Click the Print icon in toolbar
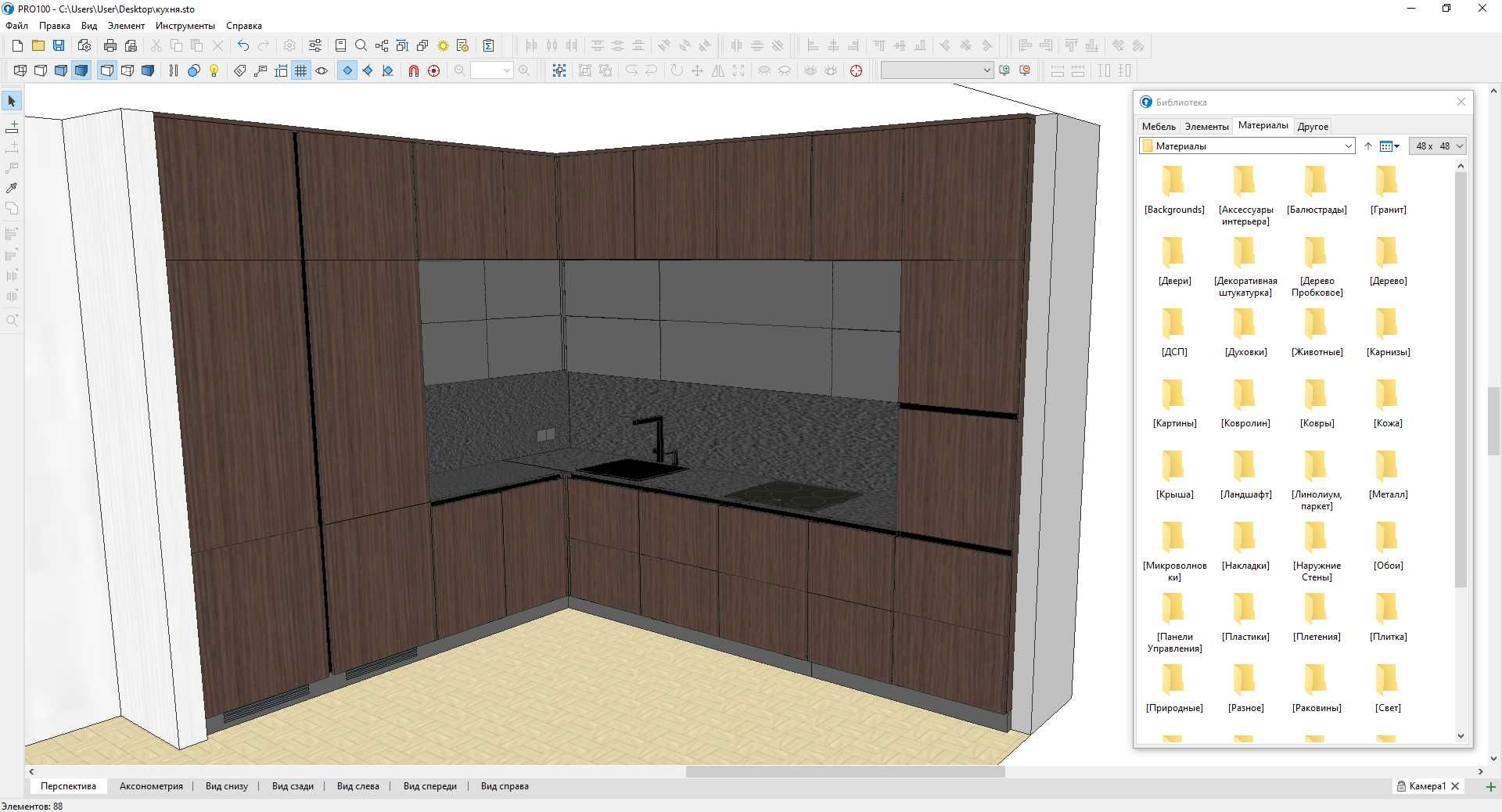 [x=110, y=45]
